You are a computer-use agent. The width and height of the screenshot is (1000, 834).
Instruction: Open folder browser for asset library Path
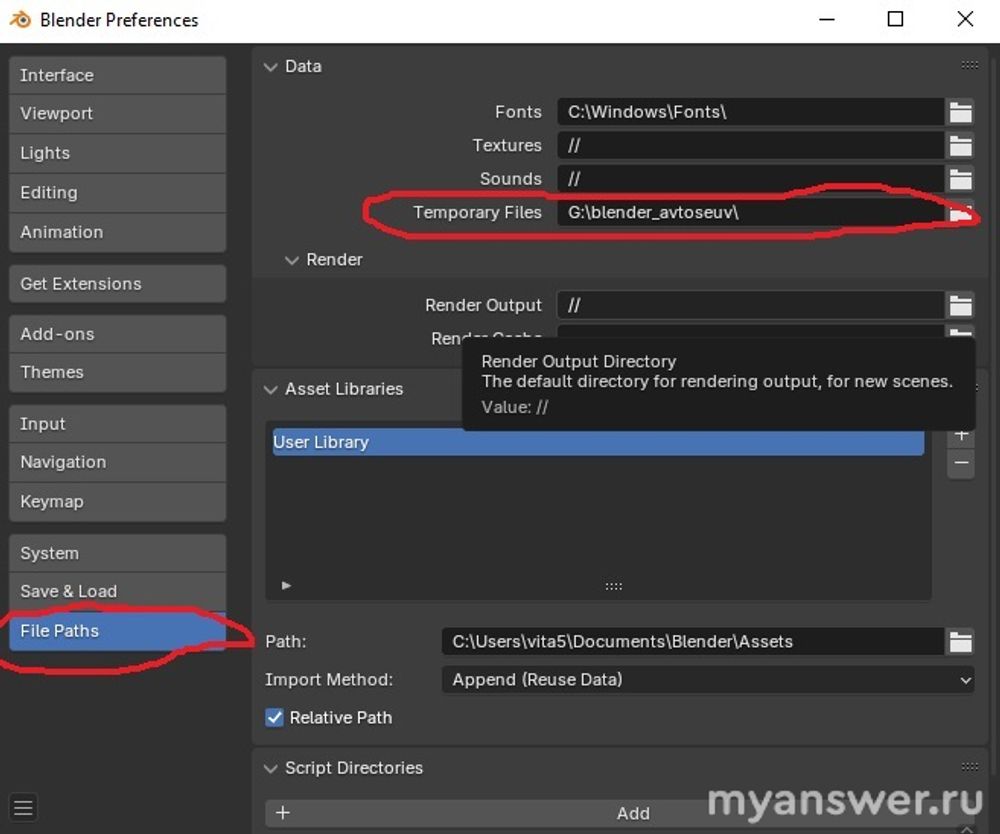960,642
